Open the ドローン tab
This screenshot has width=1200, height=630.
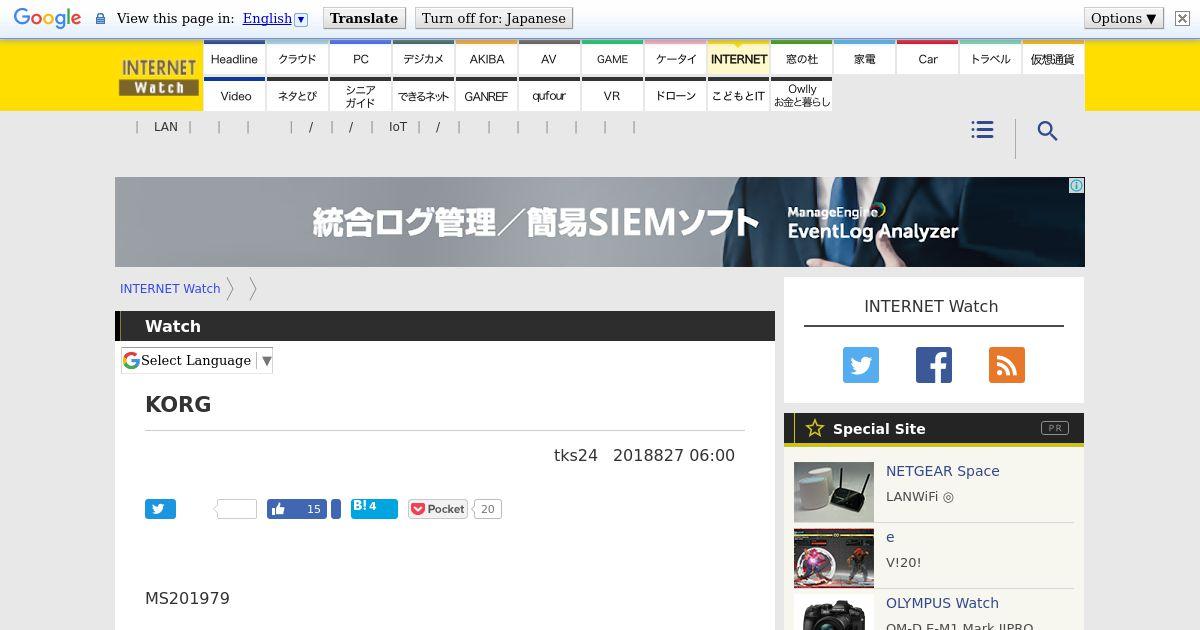(x=675, y=95)
